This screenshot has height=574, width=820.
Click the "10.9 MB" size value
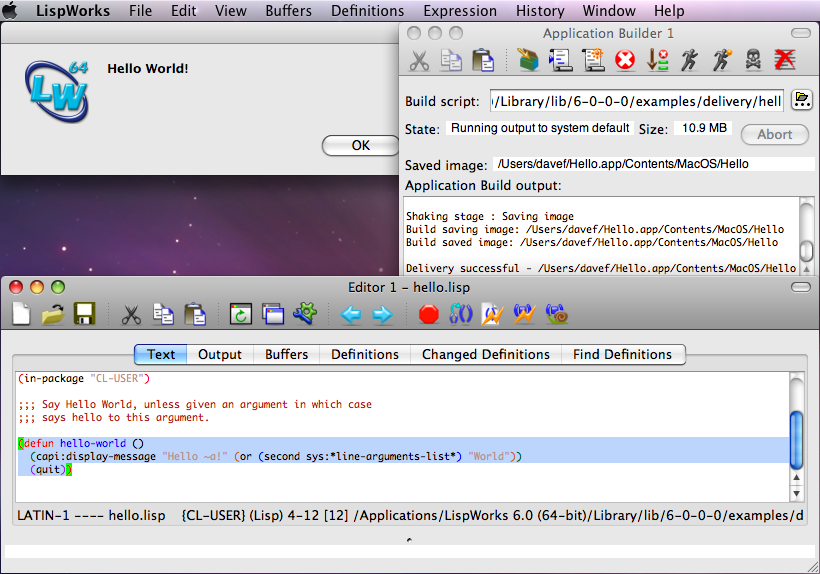point(704,128)
